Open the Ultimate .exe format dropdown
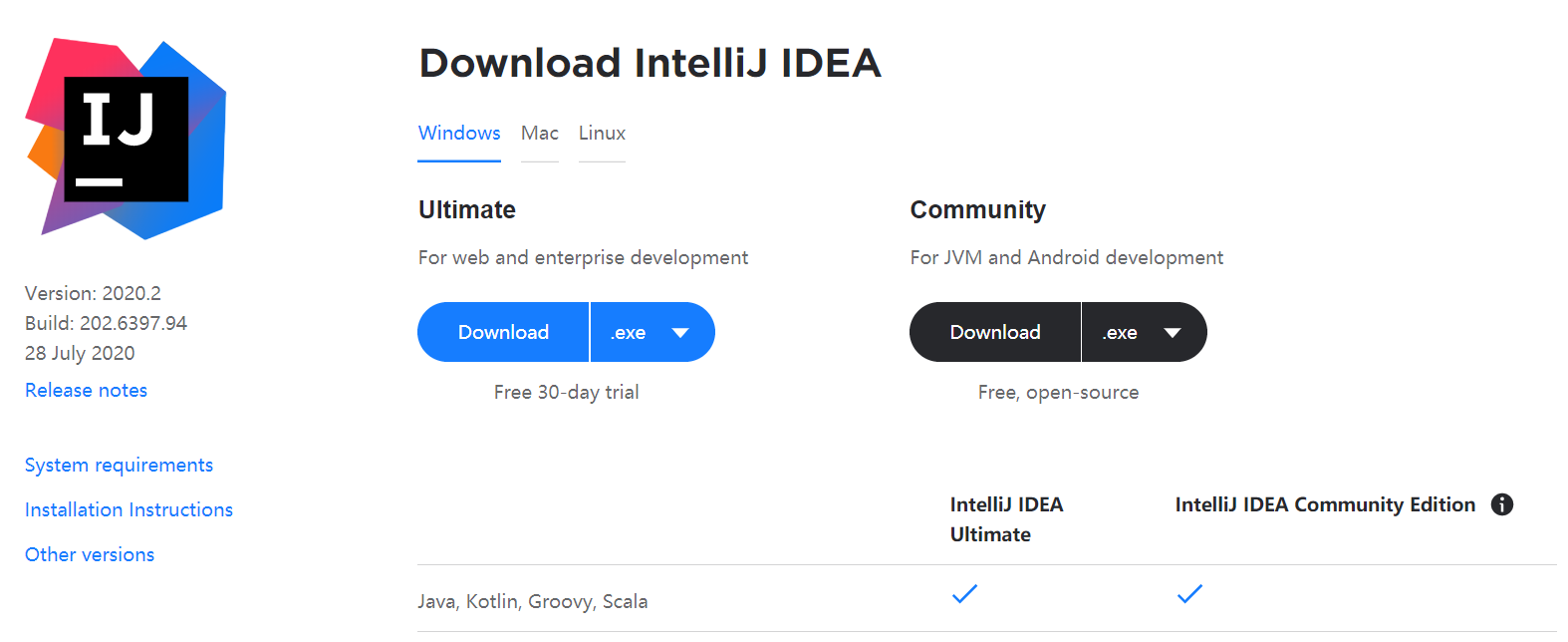This screenshot has width=1568, height=642. (x=653, y=332)
